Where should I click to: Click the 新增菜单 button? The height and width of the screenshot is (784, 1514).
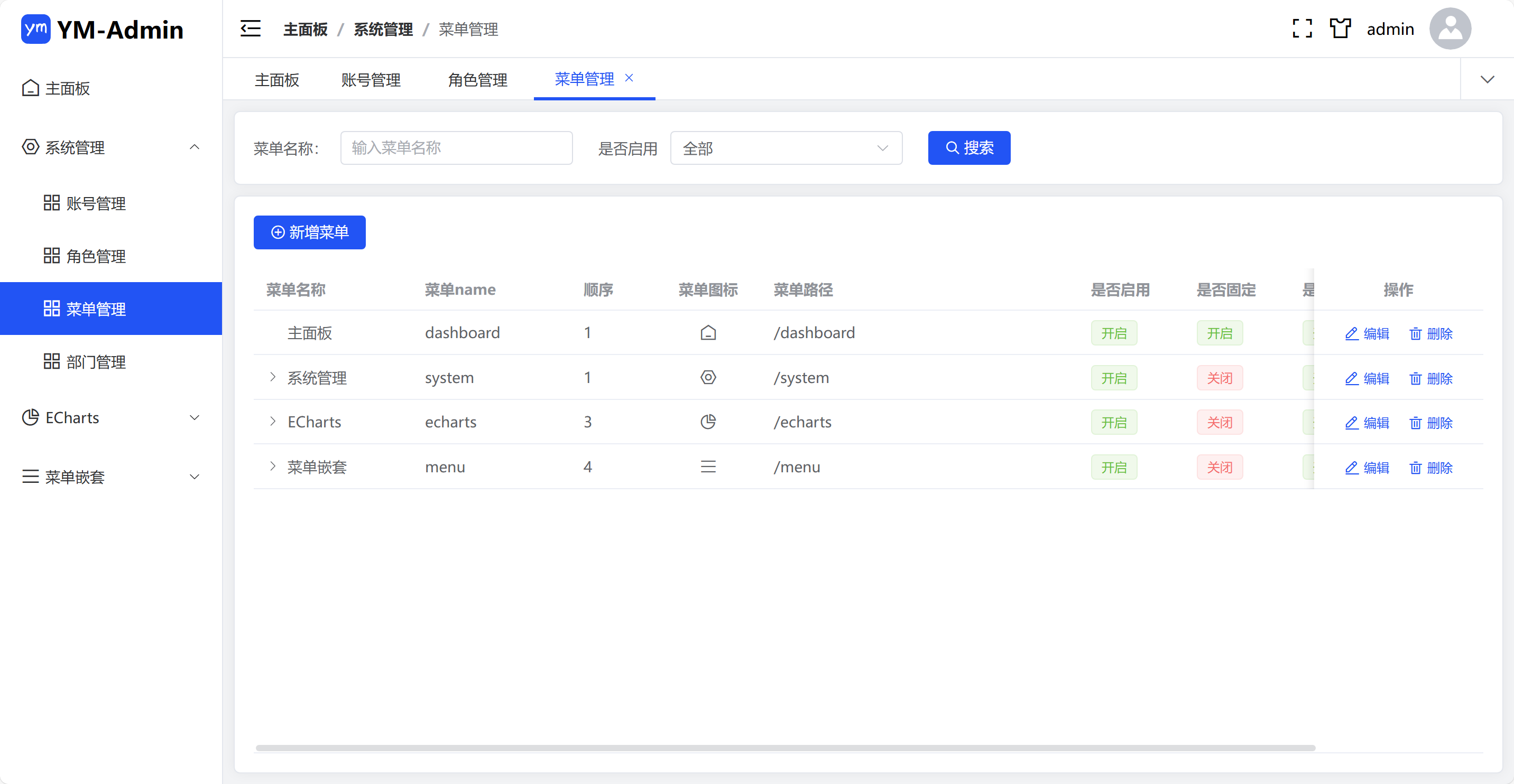[309, 232]
